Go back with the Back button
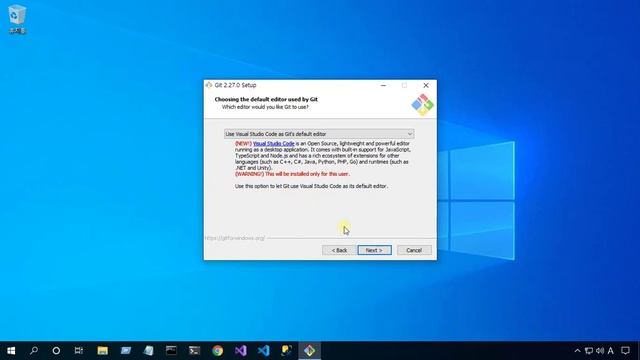640x360 pixels. (x=339, y=250)
